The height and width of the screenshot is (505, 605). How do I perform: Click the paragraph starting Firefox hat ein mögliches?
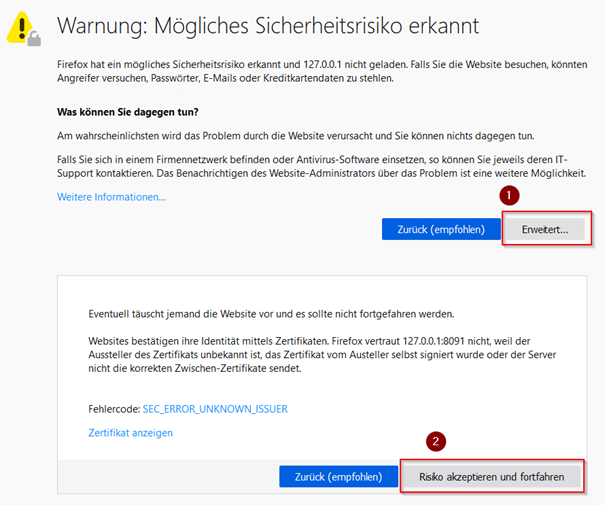(322, 71)
